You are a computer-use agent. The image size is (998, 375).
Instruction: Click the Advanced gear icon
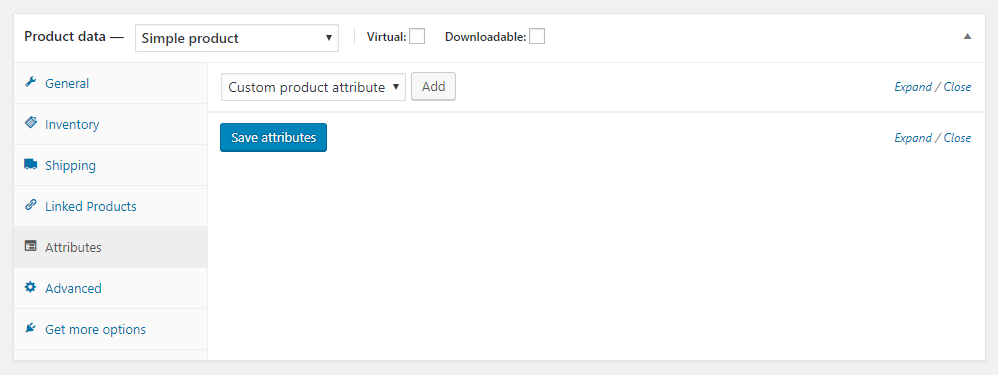click(x=30, y=288)
